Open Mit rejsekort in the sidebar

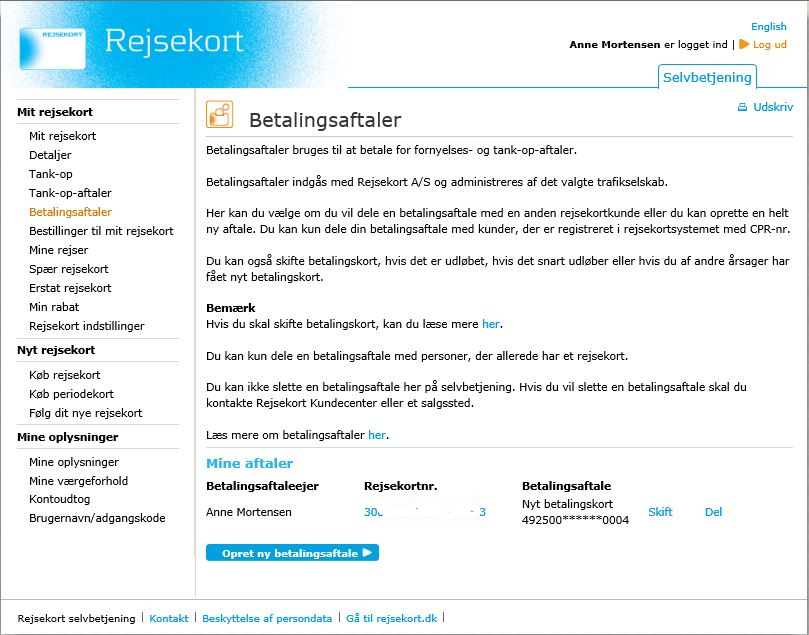(63, 136)
